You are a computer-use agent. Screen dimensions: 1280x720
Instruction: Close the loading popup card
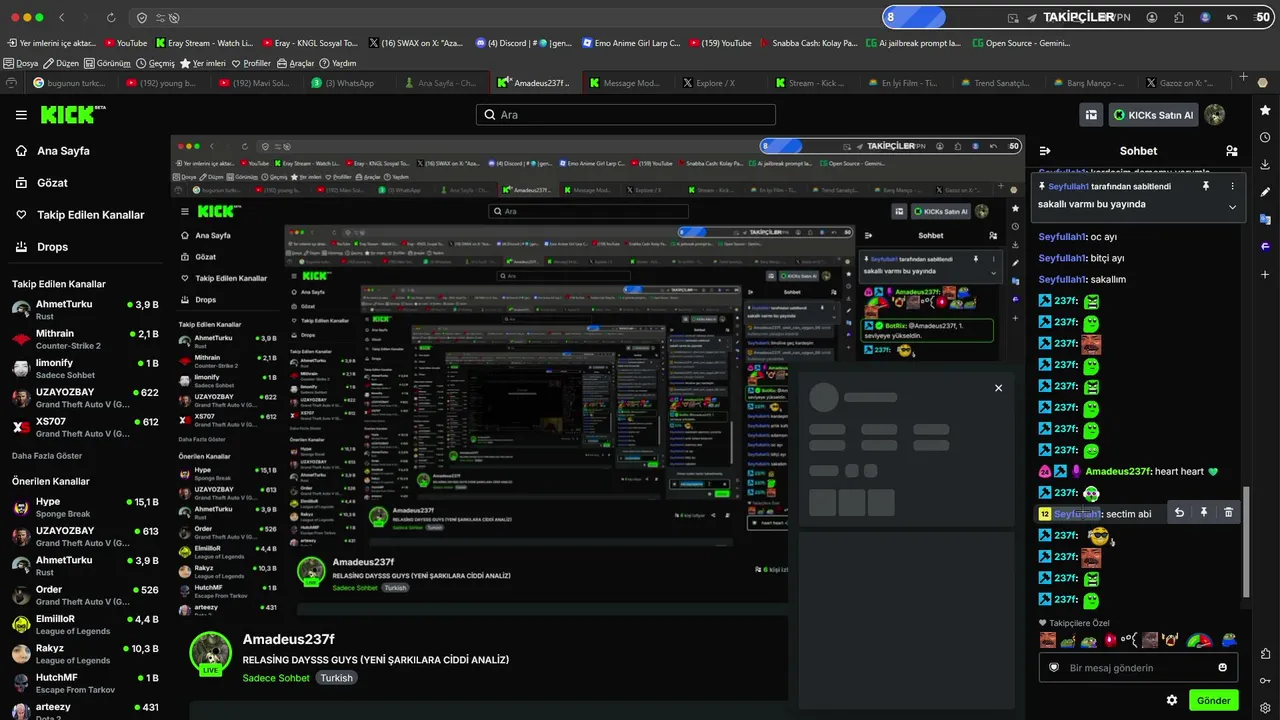point(998,388)
